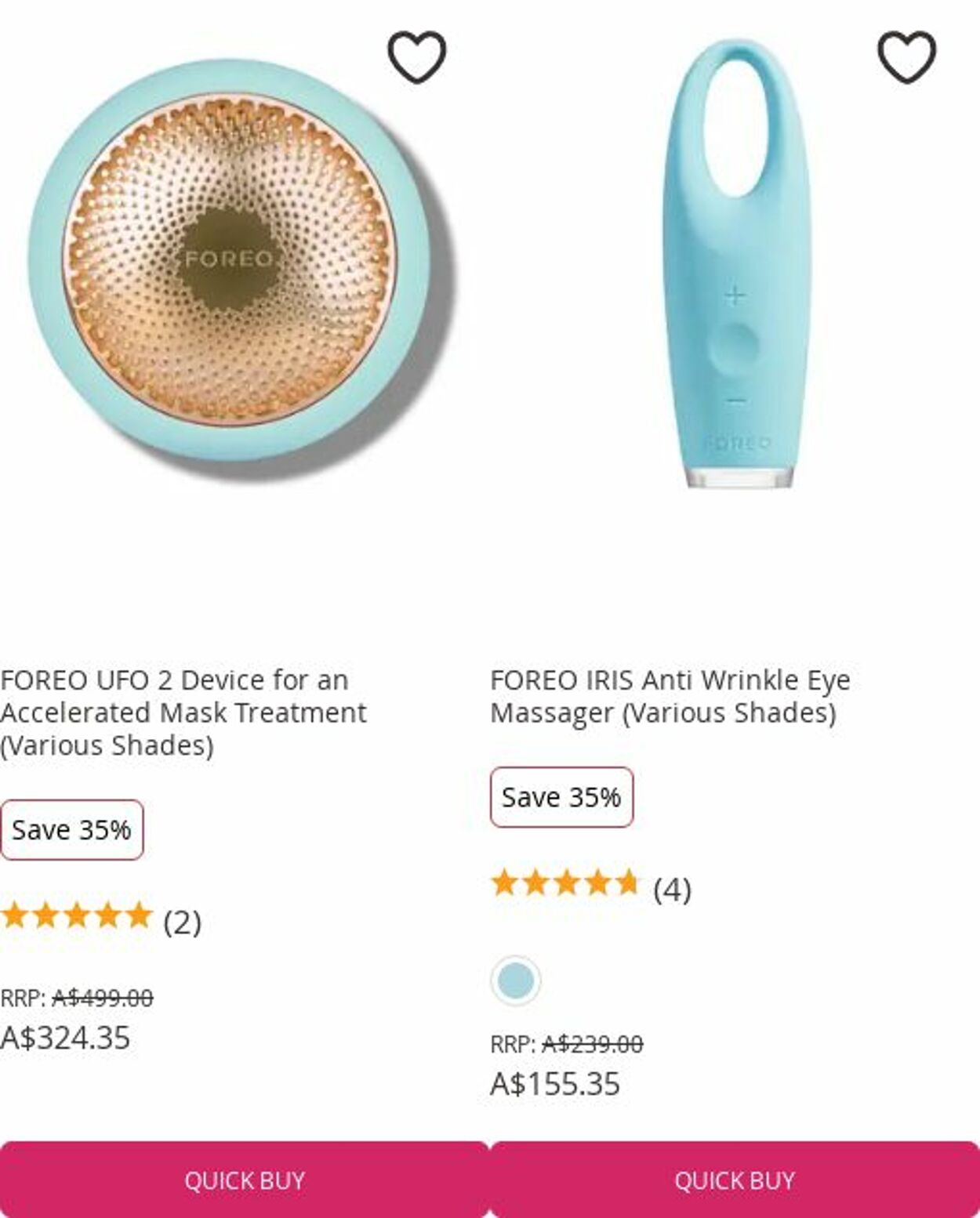This screenshot has width=980, height=1218.
Task: Quick buy the FOREO IRIS massager
Action: pos(735,1180)
